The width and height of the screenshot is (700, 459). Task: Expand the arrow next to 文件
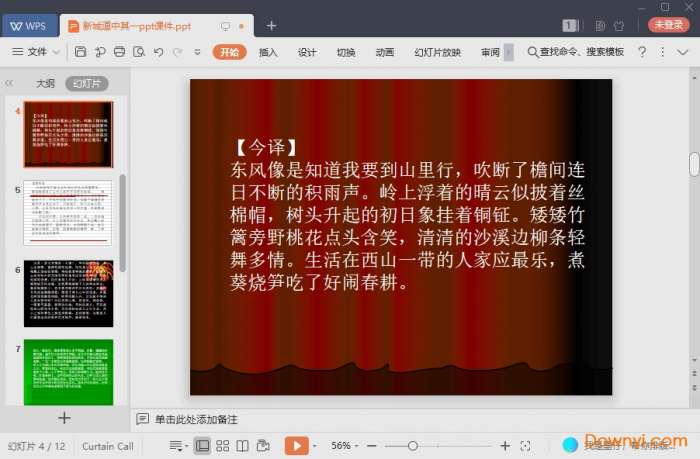tap(56, 52)
